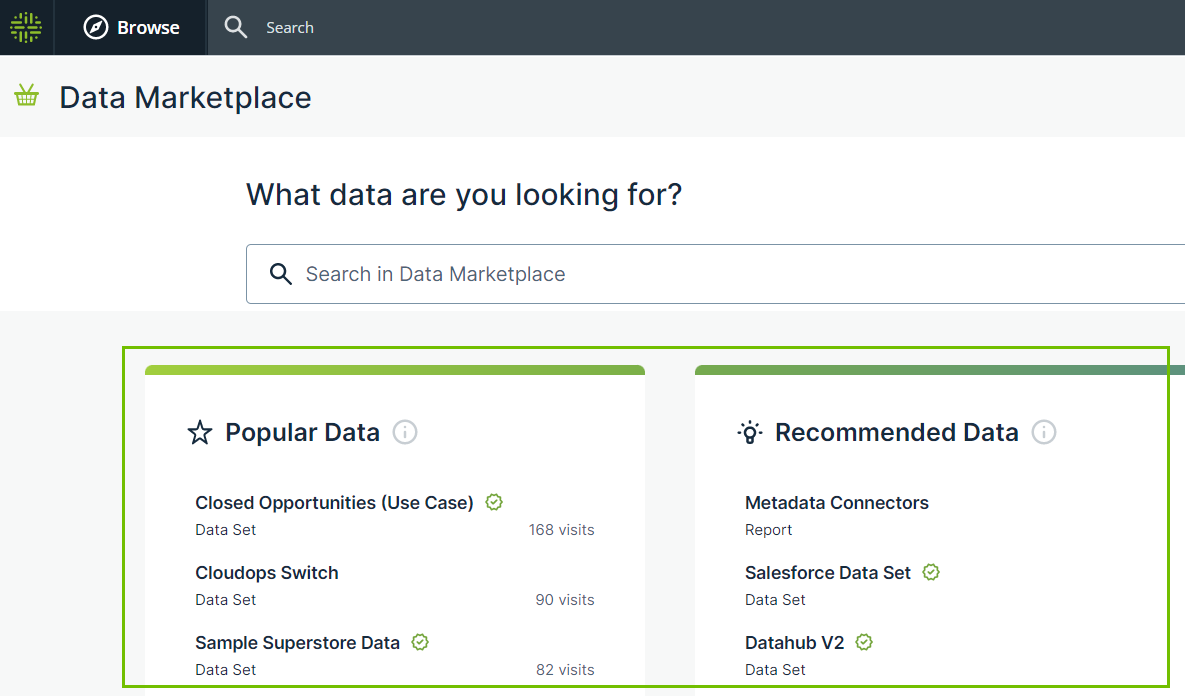
Task: Click the compass icon beside Browse
Action: point(96,27)
